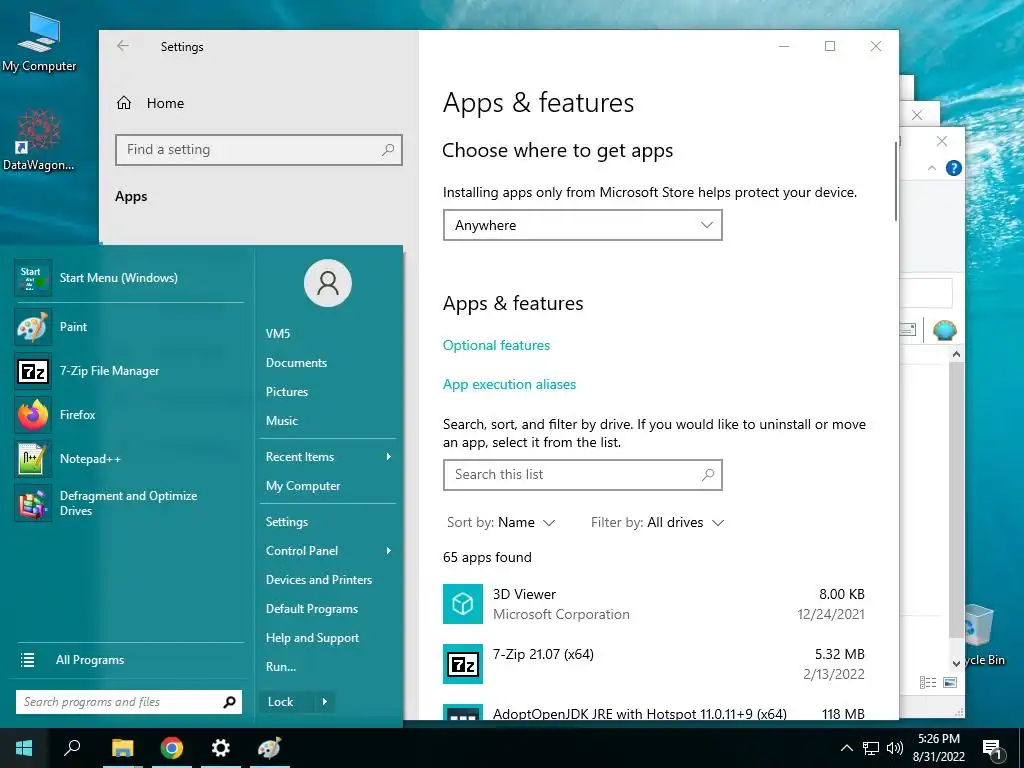Open File Explorer from the taskbar
Screen dimensions: 1024x768
(x=122, y=748)
